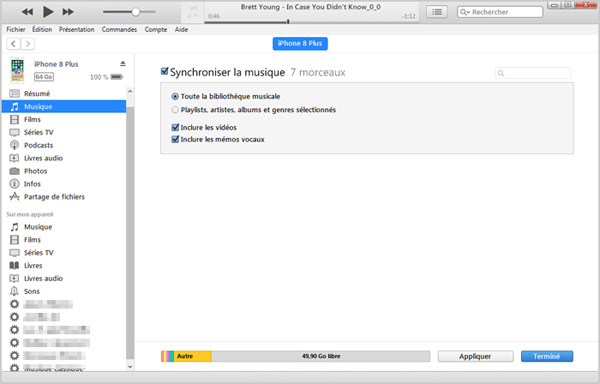This screenshot has height=384, width=600.
Task: Click the volume slider knob
Action: coord(135,12)
